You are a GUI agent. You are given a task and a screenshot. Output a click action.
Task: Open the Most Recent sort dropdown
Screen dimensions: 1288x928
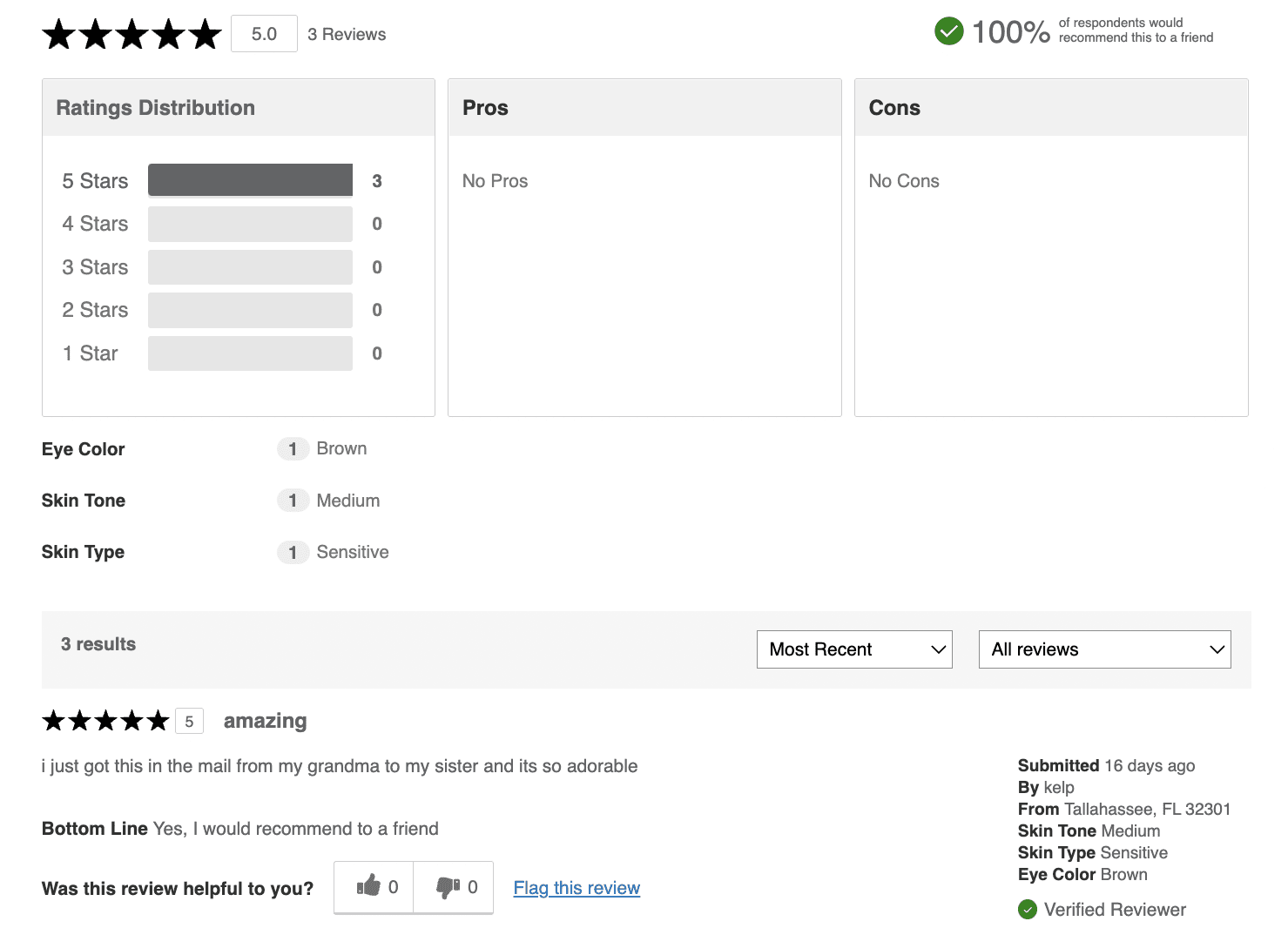click(x=854, y=649)
